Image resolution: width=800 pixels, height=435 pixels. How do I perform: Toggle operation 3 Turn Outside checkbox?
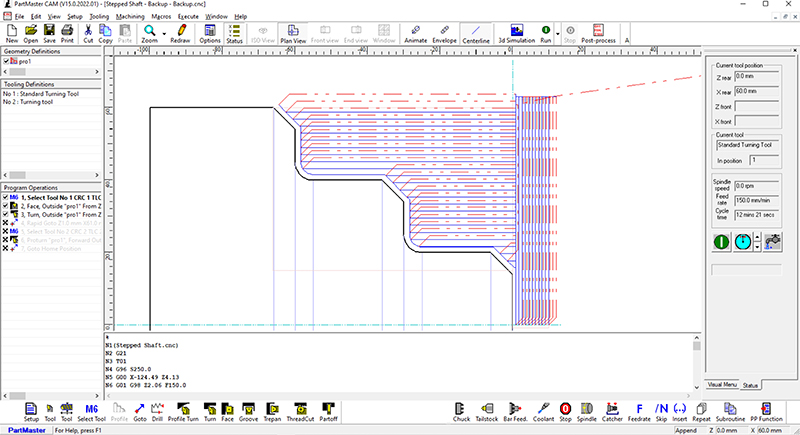[6, 214]
